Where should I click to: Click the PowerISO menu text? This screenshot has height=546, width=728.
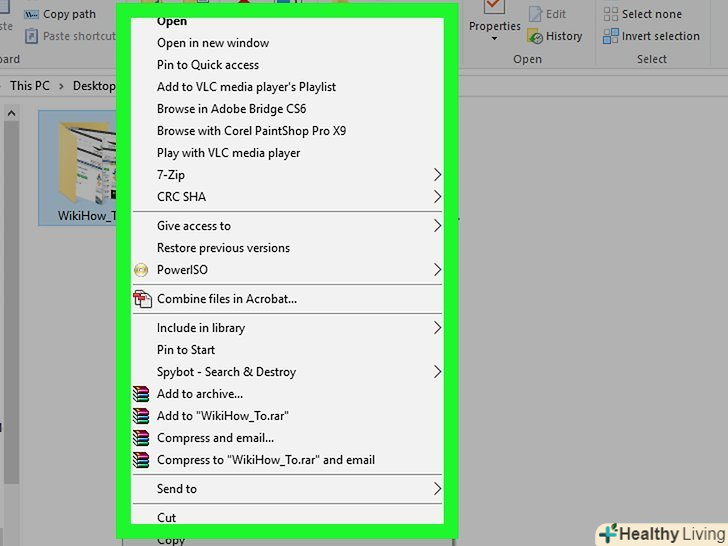pyautogui.click(x=182, y=270)
